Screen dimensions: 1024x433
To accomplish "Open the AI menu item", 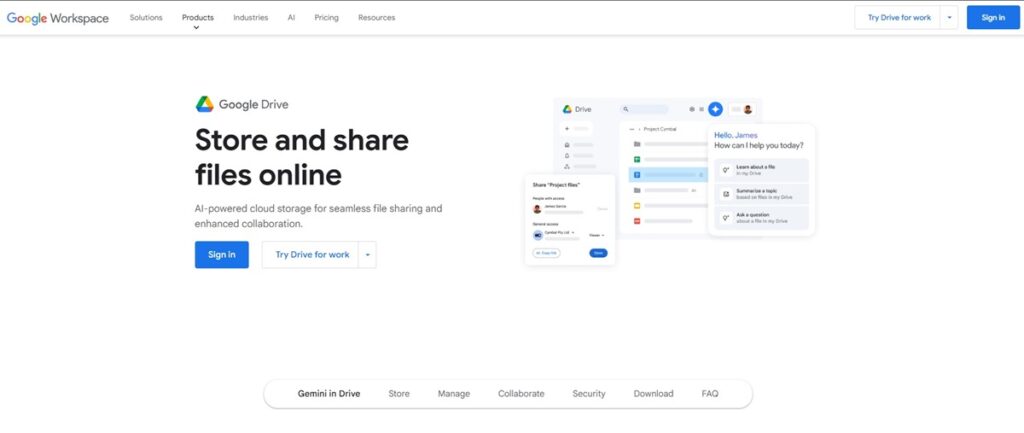I will [x=291, y=18].
